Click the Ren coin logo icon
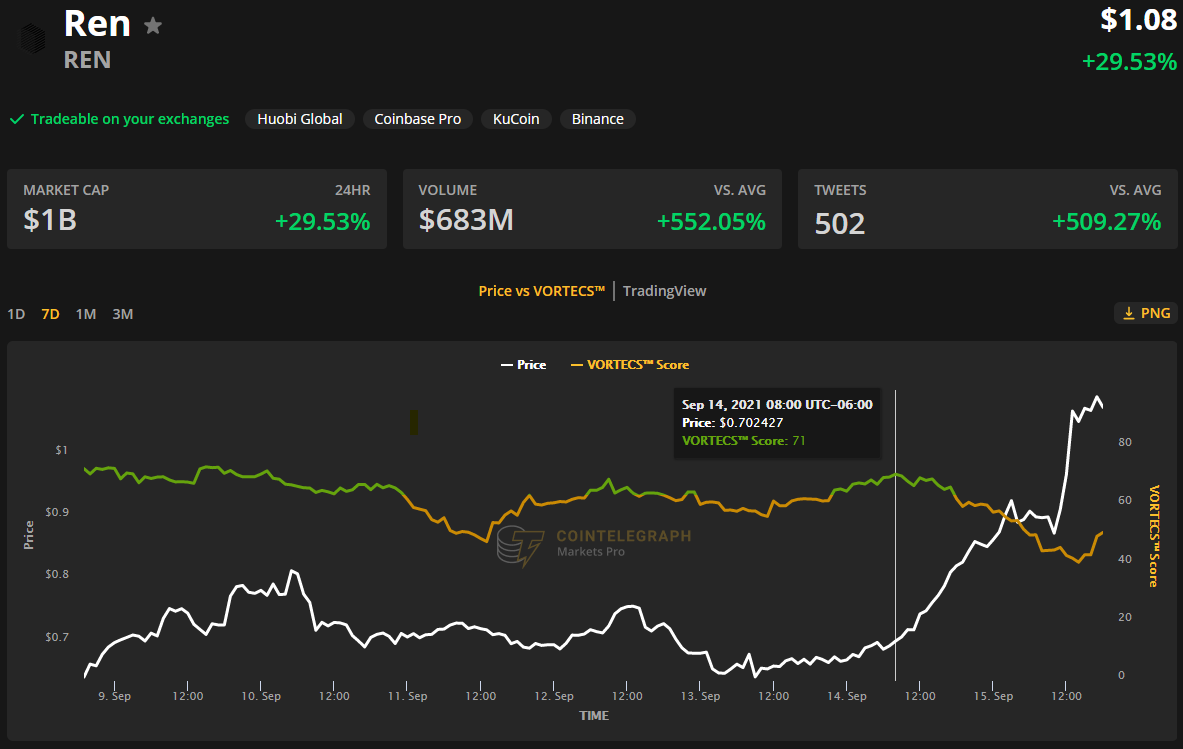 (x=32, y=38)
